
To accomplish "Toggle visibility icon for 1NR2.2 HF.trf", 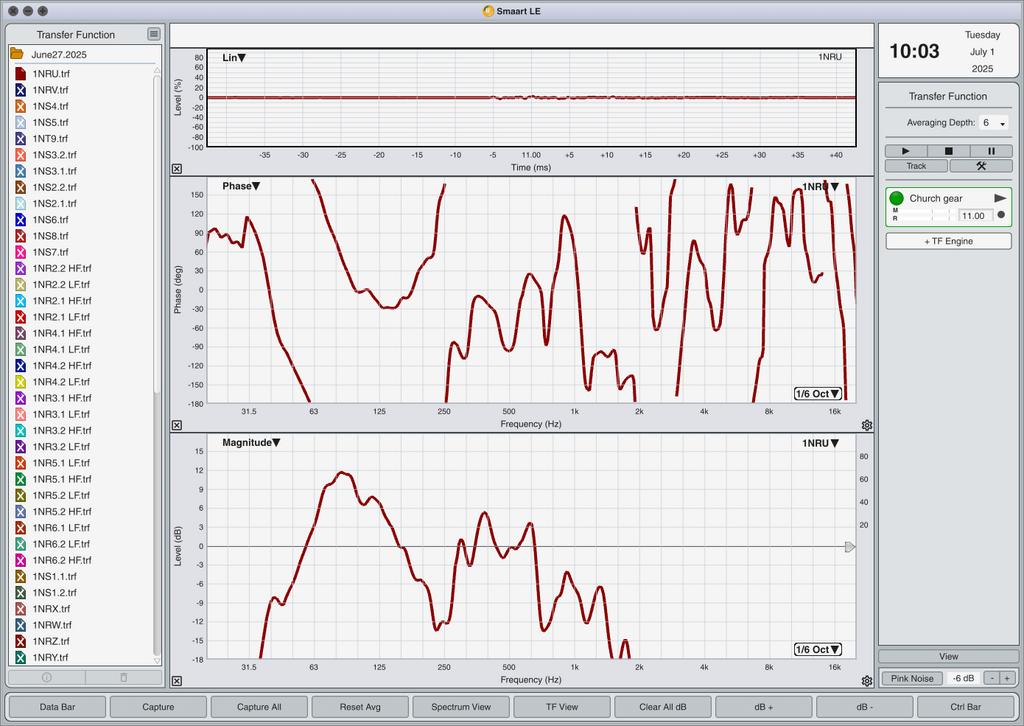I will coord(20,268).
